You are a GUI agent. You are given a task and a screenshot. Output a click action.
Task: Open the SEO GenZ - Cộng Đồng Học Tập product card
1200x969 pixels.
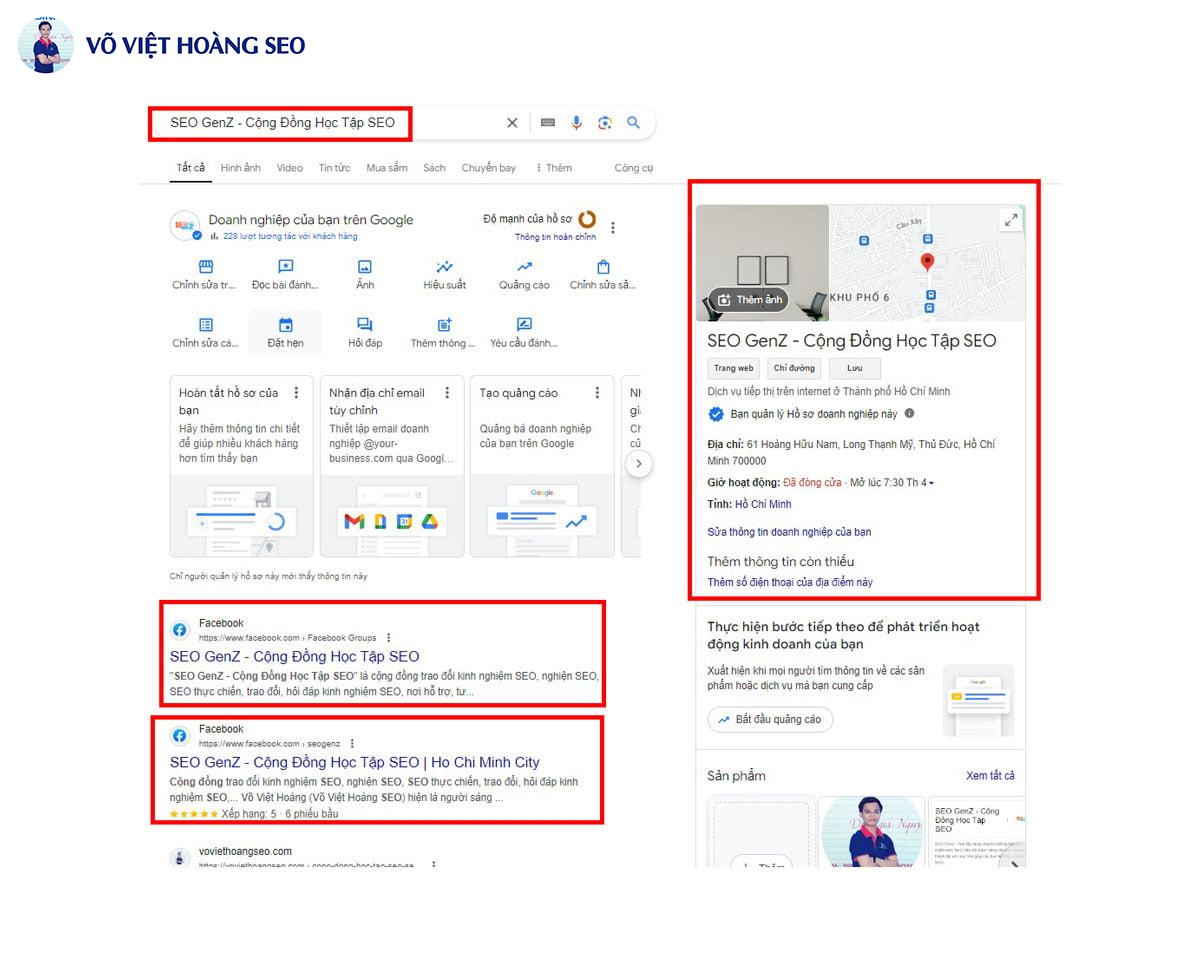[x=977, y=830]
